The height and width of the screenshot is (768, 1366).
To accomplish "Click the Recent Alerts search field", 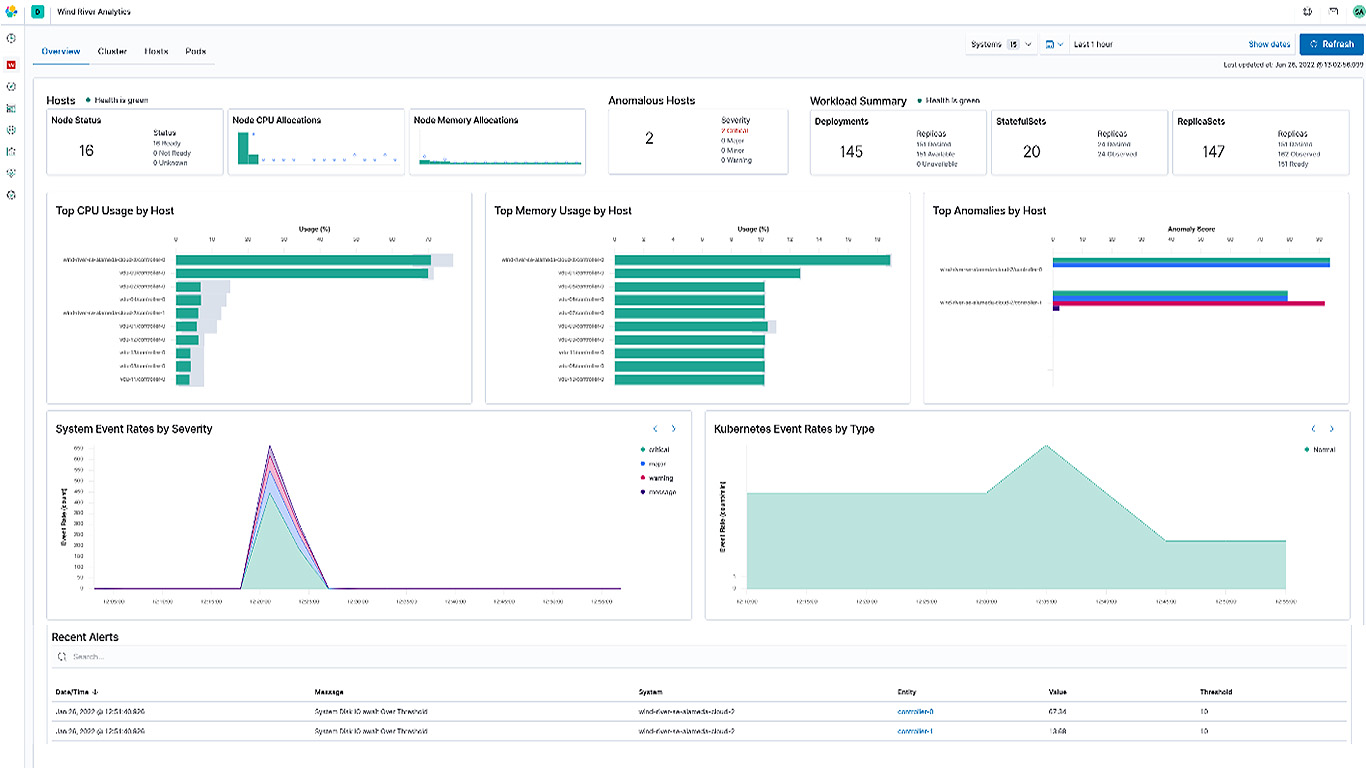I will (x=700, y=657).
